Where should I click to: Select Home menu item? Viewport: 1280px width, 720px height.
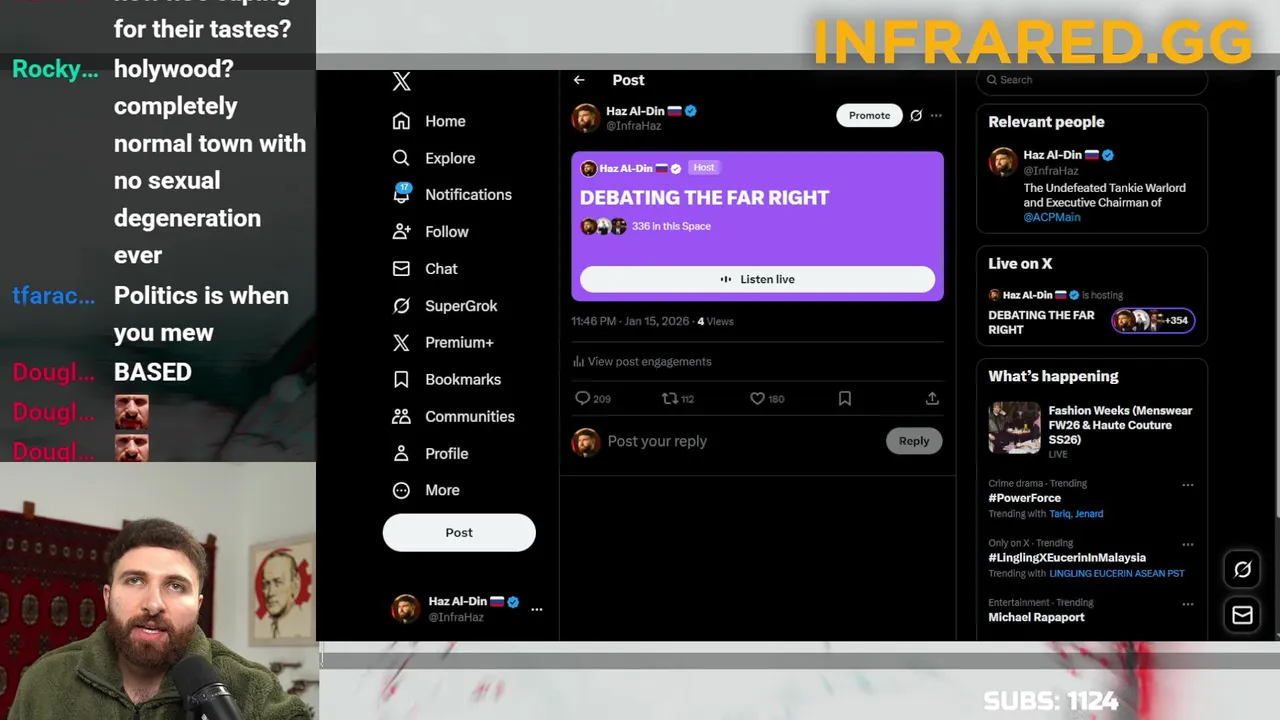click(x=445, y=121)
